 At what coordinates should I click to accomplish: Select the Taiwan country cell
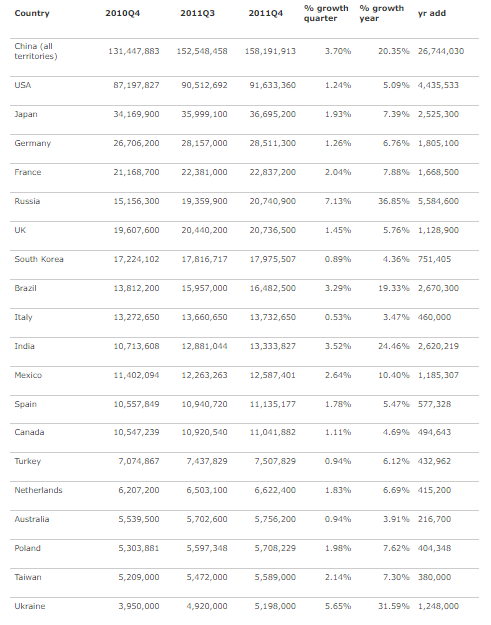click(28, 577)
